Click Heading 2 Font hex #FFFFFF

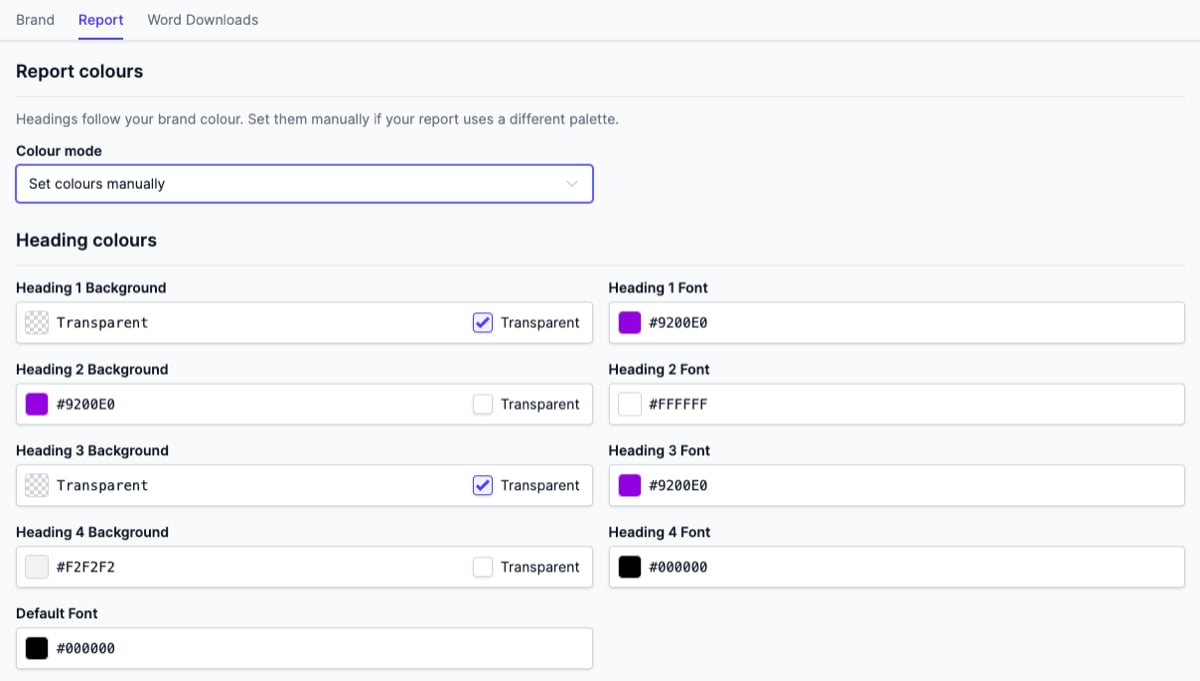click(679, 404)
